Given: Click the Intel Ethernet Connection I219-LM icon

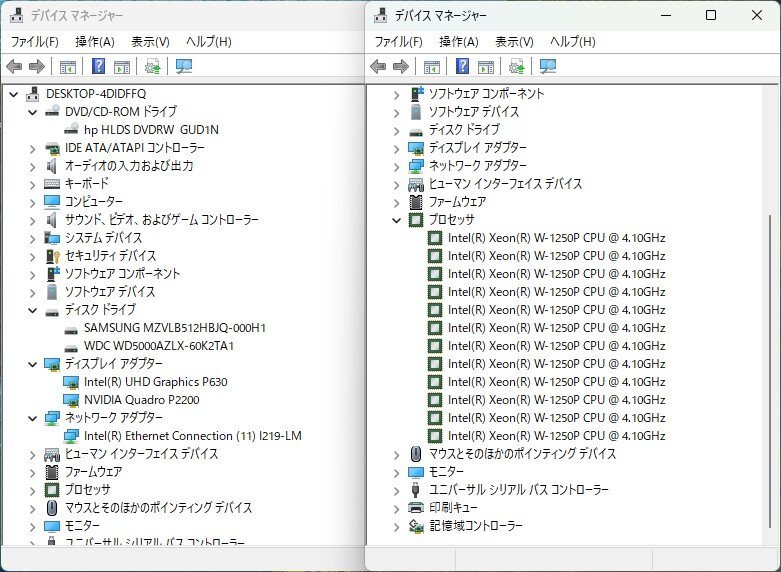Looking at the screenshot, I should (71, 436).
